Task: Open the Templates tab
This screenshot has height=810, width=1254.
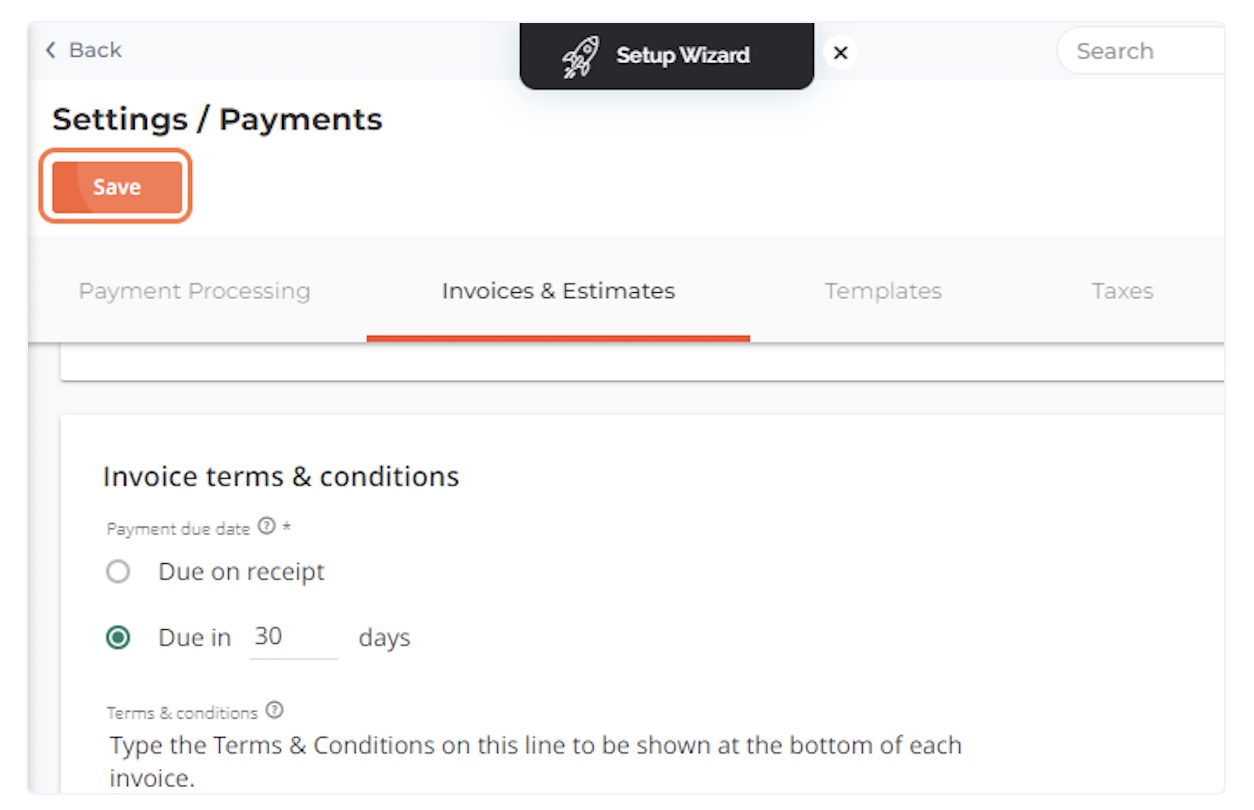Action: pos(883,291)
